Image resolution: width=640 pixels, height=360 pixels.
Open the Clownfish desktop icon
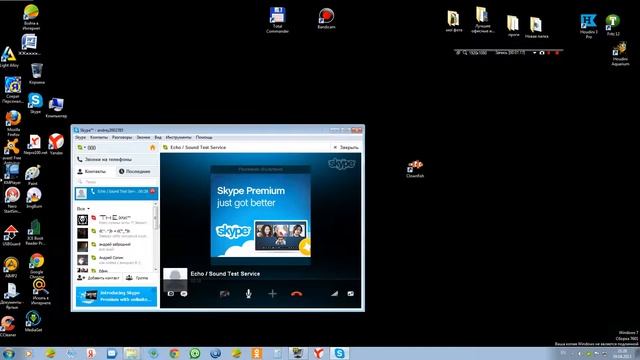tap(415, 169)
